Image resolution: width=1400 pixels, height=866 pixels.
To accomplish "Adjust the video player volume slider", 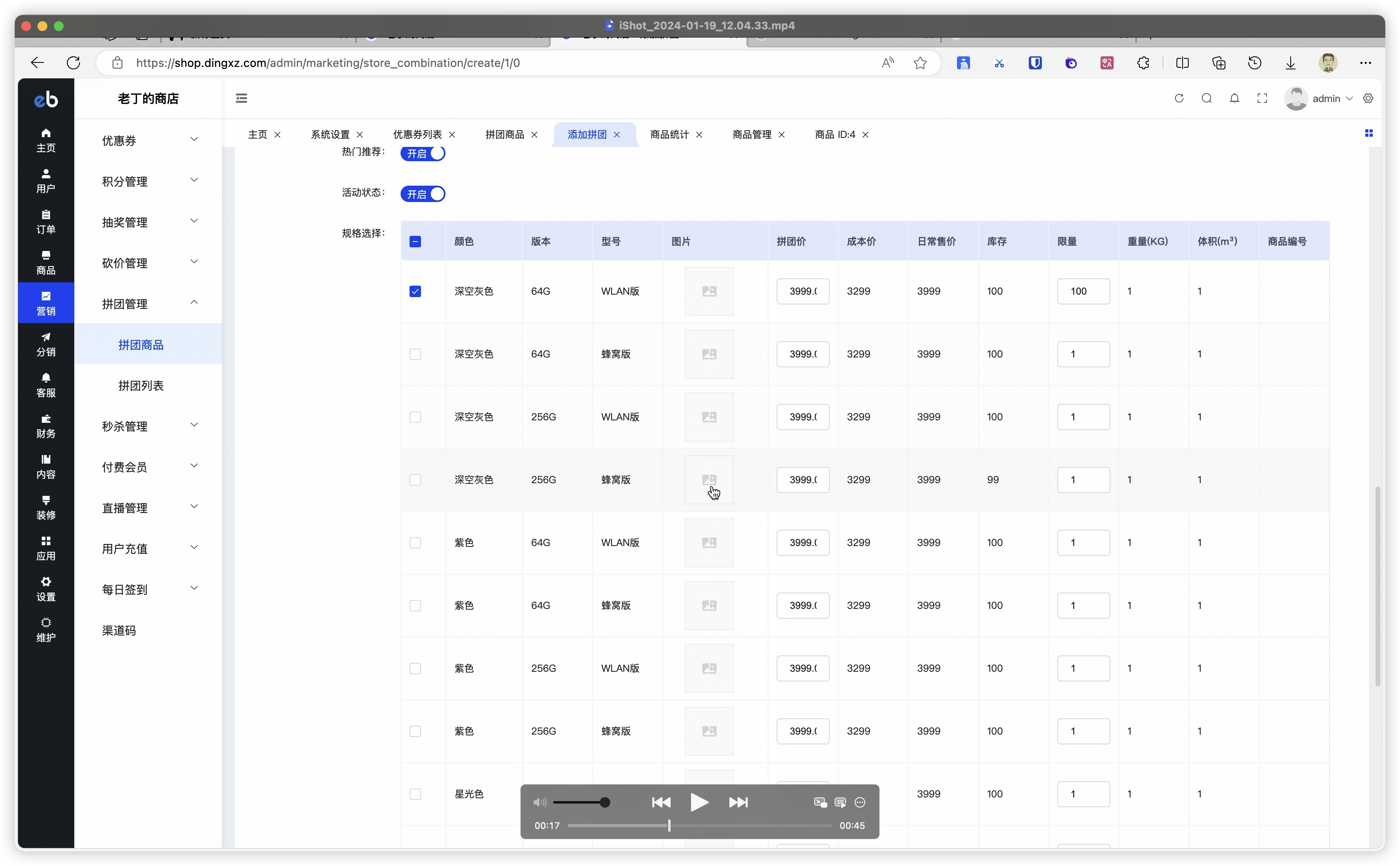I will (x=581, y=802).
